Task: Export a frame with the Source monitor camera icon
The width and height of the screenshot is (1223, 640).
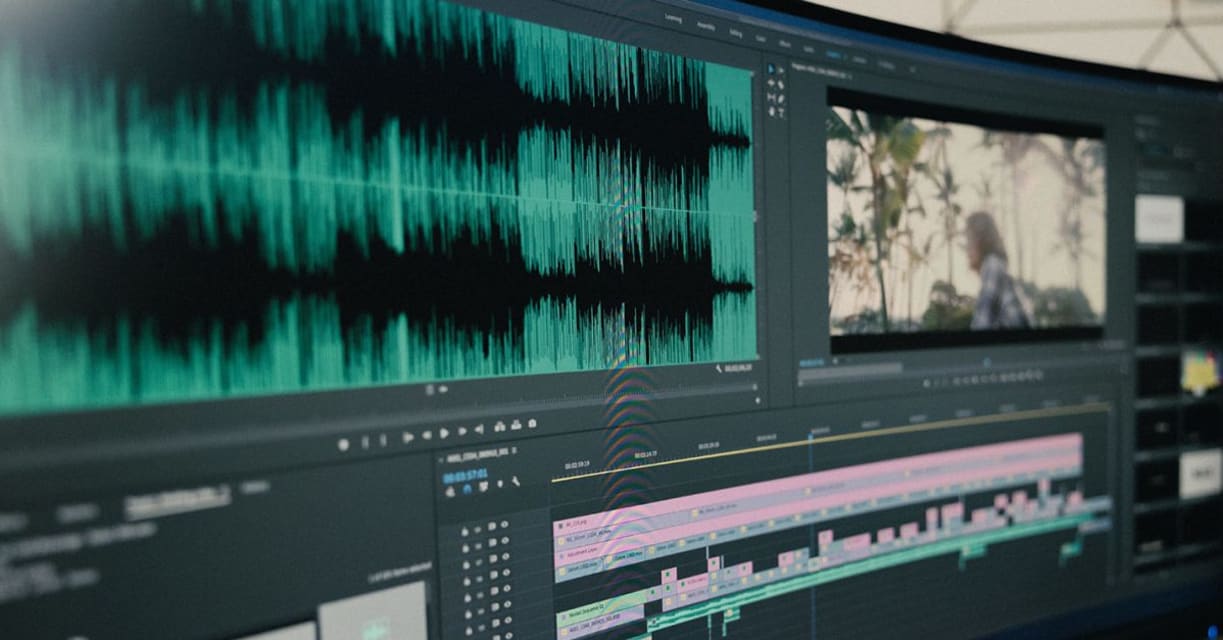Action: pyautogui.click(x=532, y=423)
